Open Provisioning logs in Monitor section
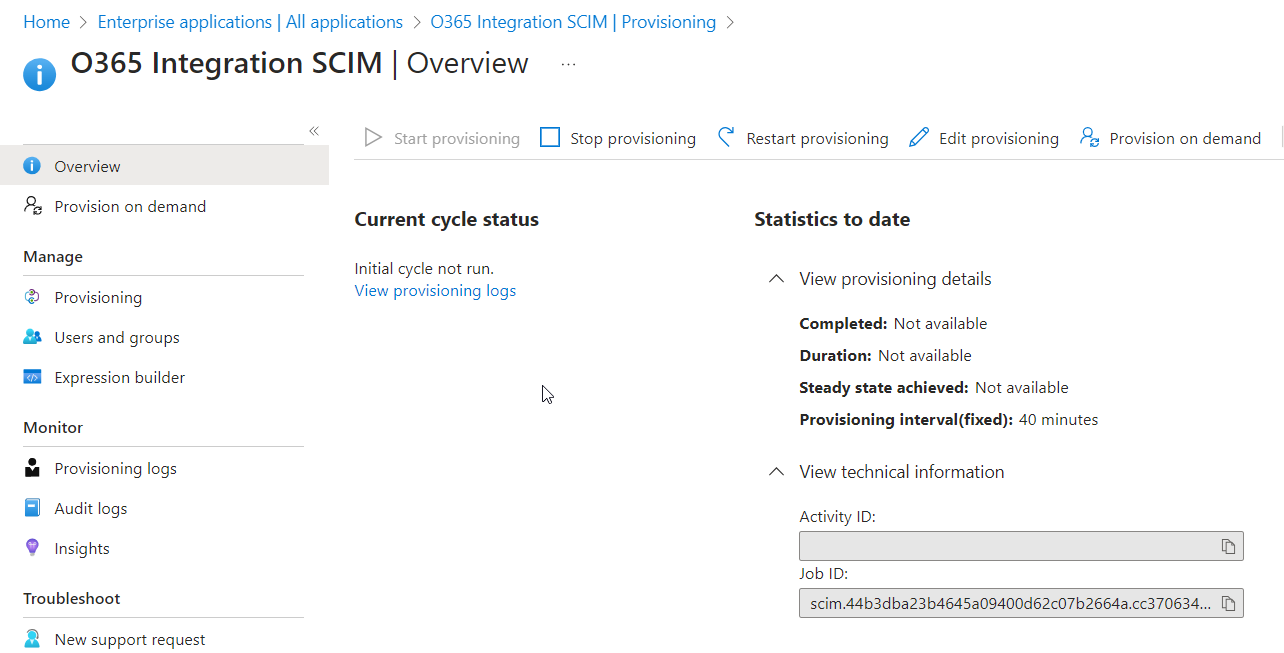The image size is (1284, 653). coord(115,468)
